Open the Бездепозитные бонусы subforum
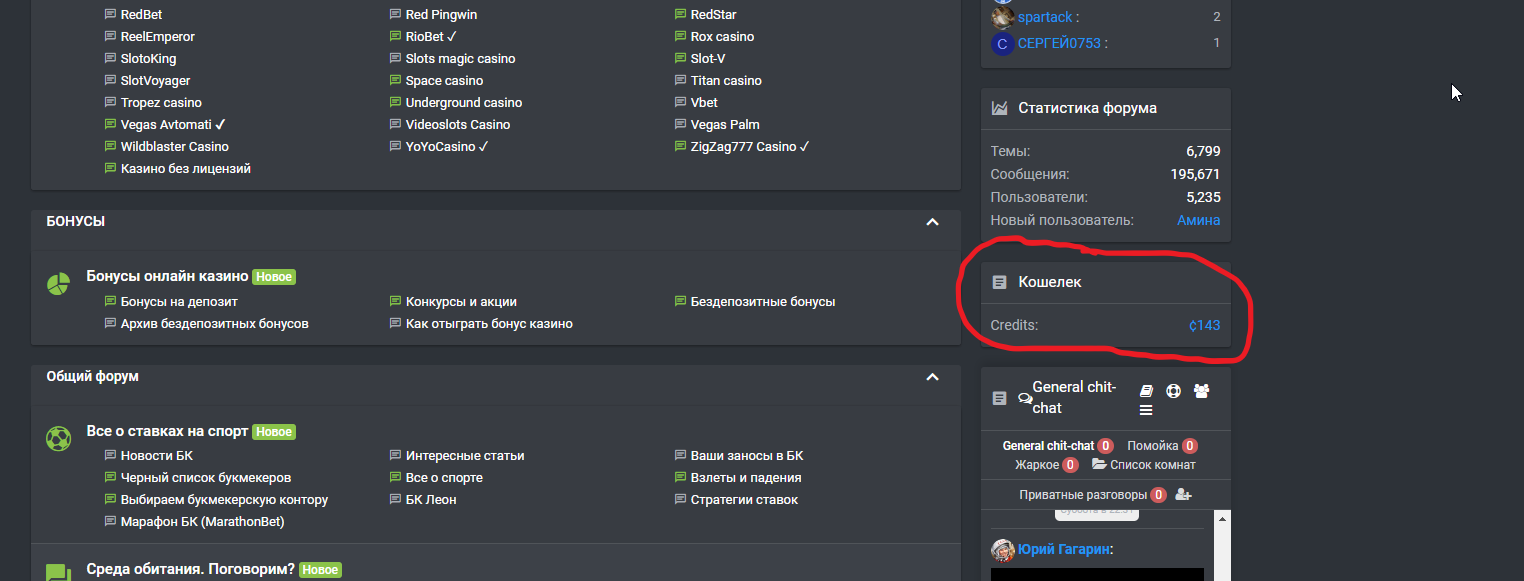The height and width of the screenshot is (581, 1524). click(762, 301)
